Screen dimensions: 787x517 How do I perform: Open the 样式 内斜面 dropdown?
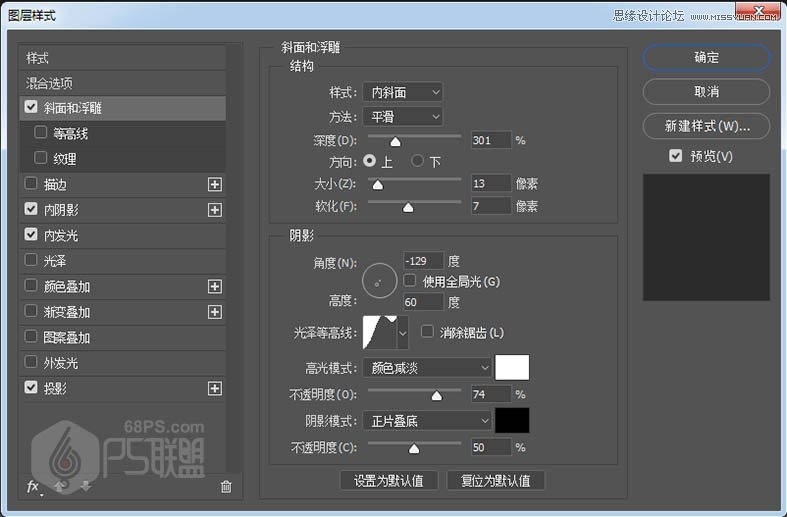tap(403, 92)
